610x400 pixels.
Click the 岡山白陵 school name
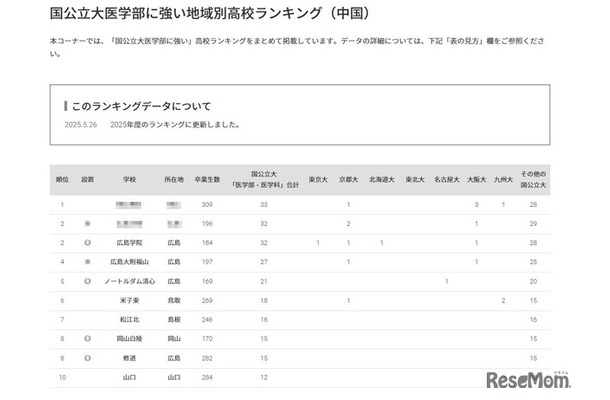[x=129, y=338]
